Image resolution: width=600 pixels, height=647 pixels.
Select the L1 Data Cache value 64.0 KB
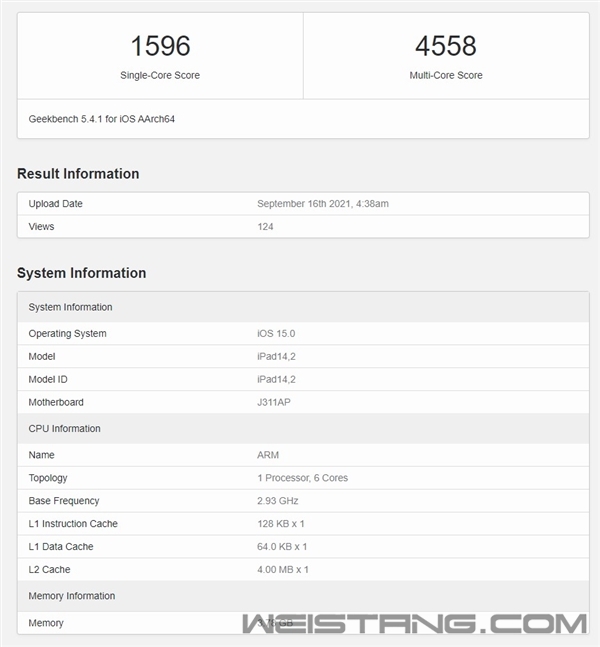pos(282,547)
